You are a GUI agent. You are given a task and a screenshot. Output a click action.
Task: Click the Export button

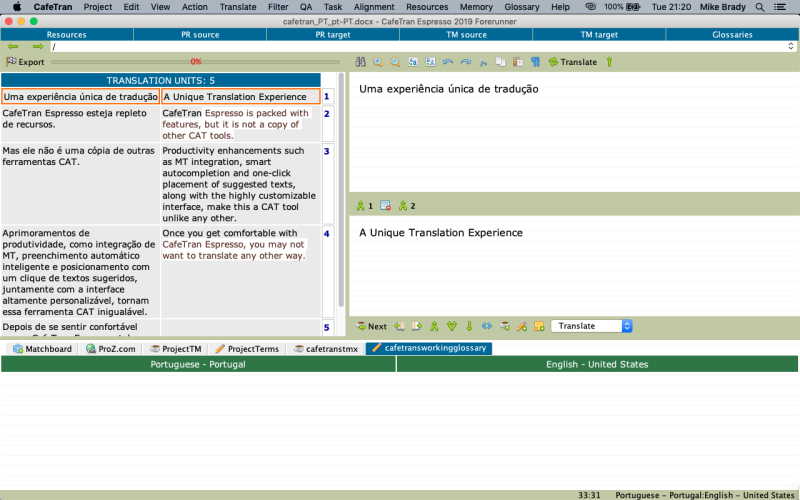pyautogui.click(x=25, y=62)
